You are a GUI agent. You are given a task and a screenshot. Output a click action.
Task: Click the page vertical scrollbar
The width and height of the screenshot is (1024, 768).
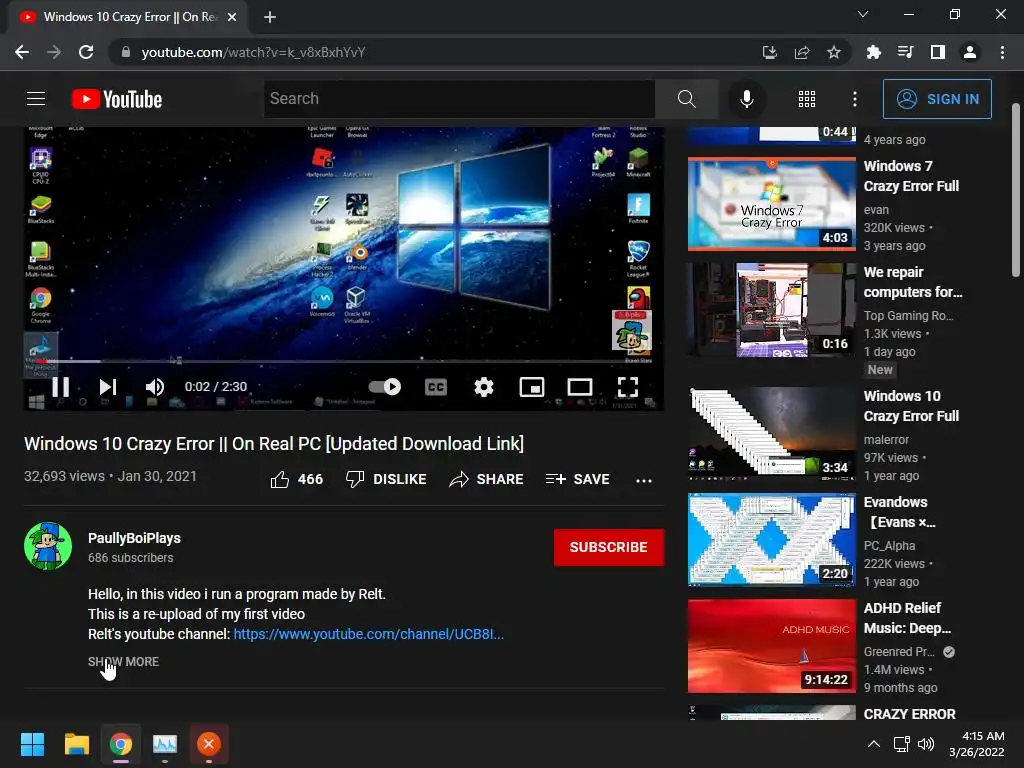click(1016, 189)
